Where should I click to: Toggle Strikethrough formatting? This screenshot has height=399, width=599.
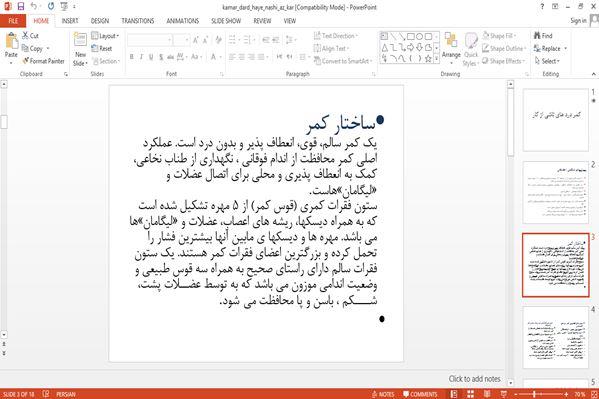click(x=170, y=57)
